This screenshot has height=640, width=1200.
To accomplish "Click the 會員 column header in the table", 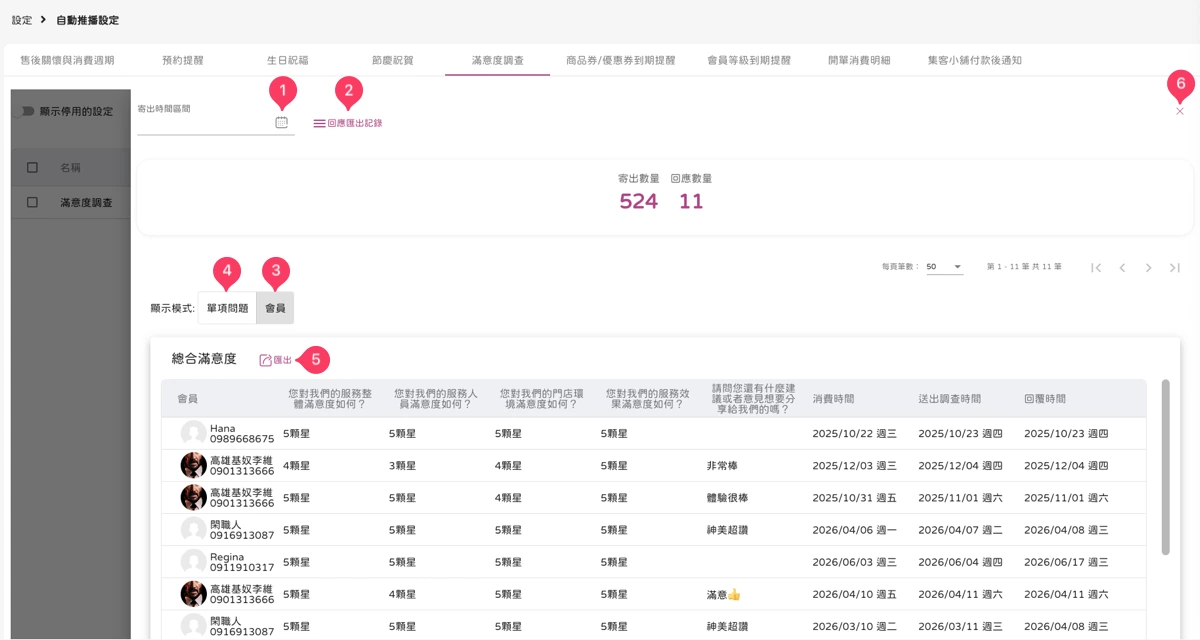I will 188,398.
